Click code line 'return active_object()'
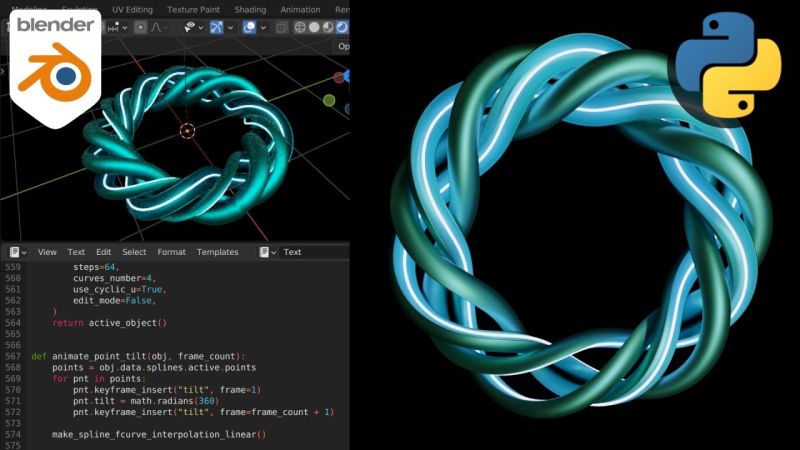Image resolution: width=800 pixels, height=450 pixels. [x=110, y=323]
